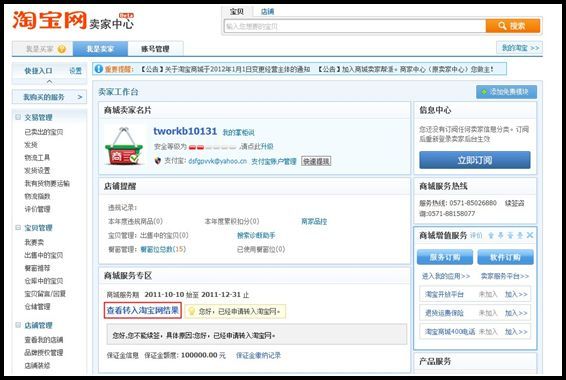Expand 我购买的服务 with the arrow

click(80, 97)
